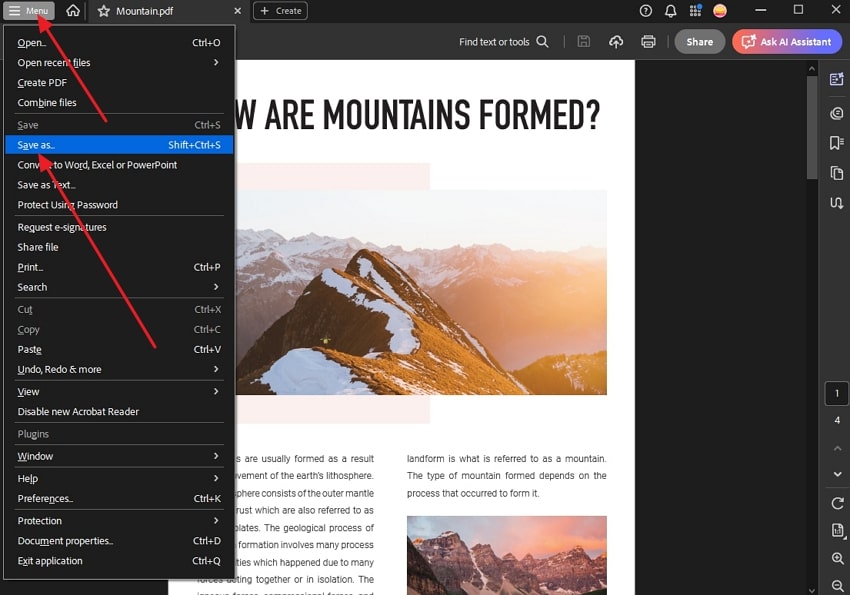Select Print... menu item
This screenshot has width=850, height=595.
[119, 268]
